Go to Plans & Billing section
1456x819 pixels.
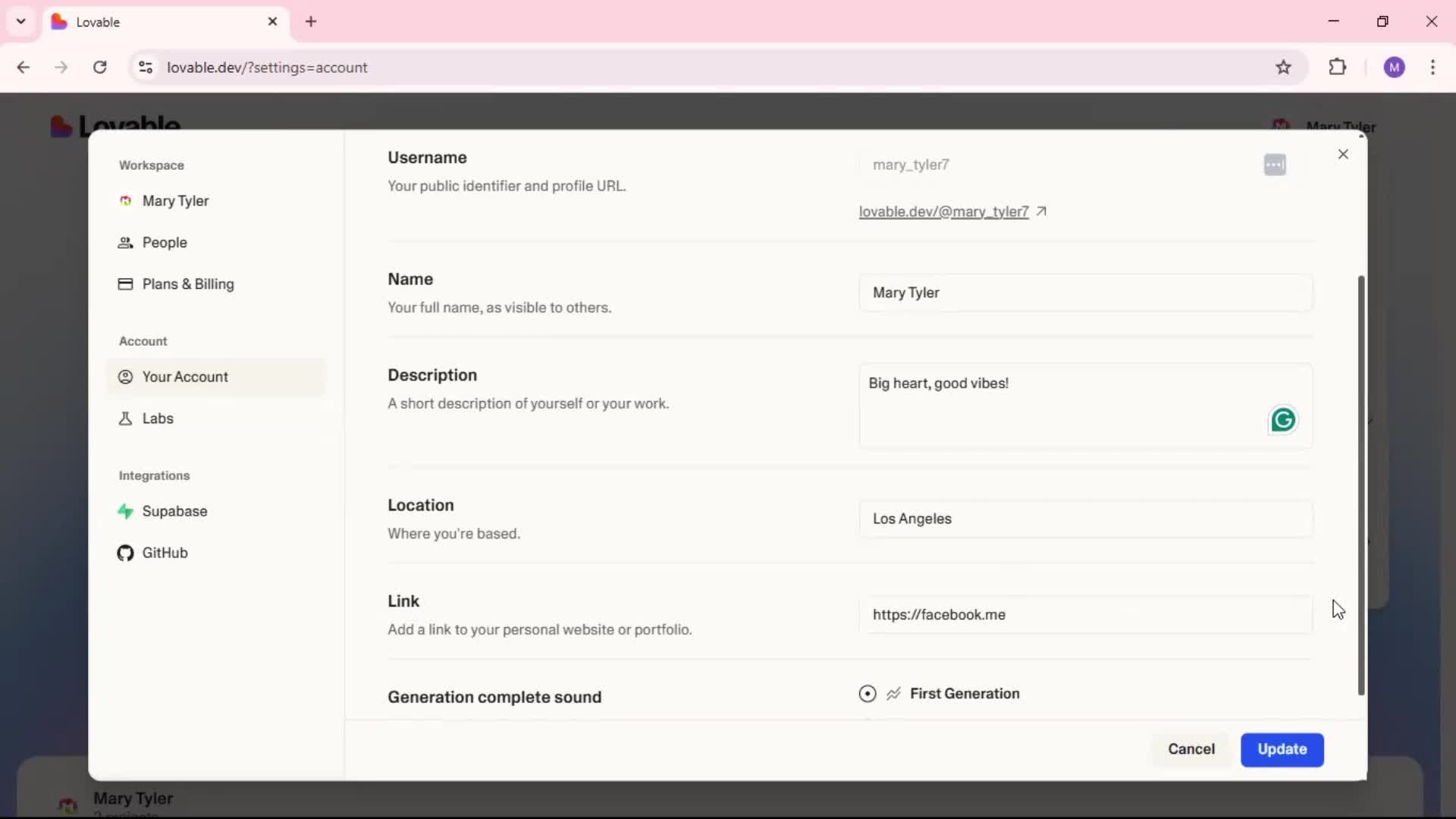click(187, 284)
